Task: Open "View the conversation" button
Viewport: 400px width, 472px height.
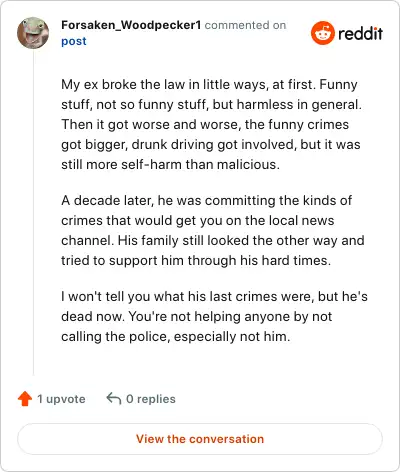Action: point(200,439)
